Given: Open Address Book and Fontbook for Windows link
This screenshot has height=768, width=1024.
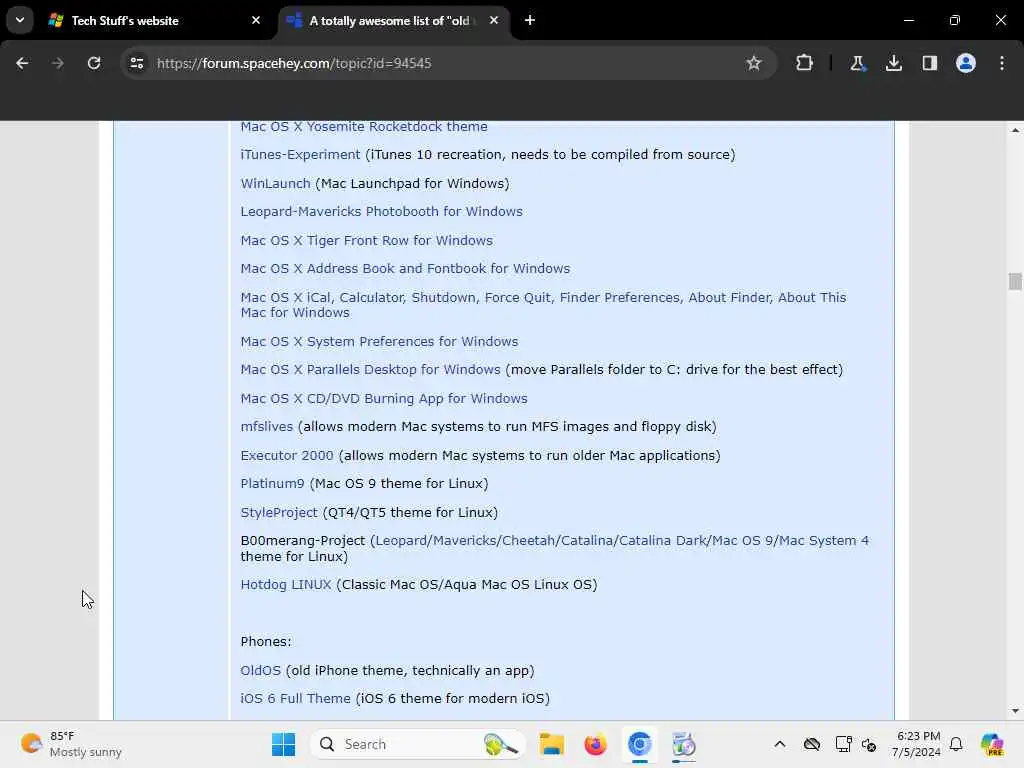Looking at the screenshot, I should (405, 268).
